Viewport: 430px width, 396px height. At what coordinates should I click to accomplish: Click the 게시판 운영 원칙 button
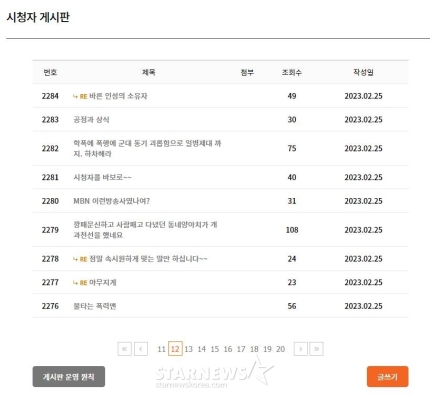(x=69, y=377)
